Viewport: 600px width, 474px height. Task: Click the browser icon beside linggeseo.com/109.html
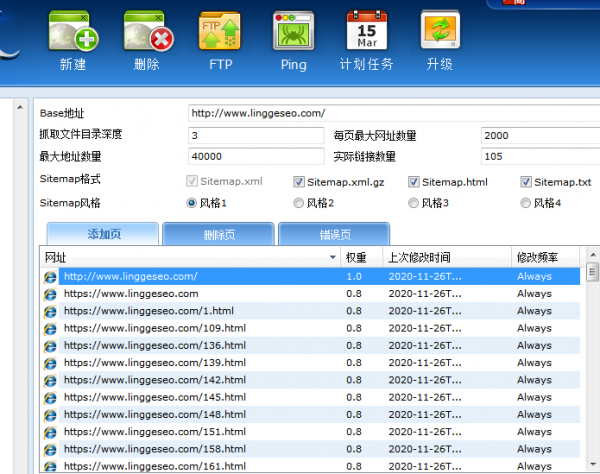point(50,328)
